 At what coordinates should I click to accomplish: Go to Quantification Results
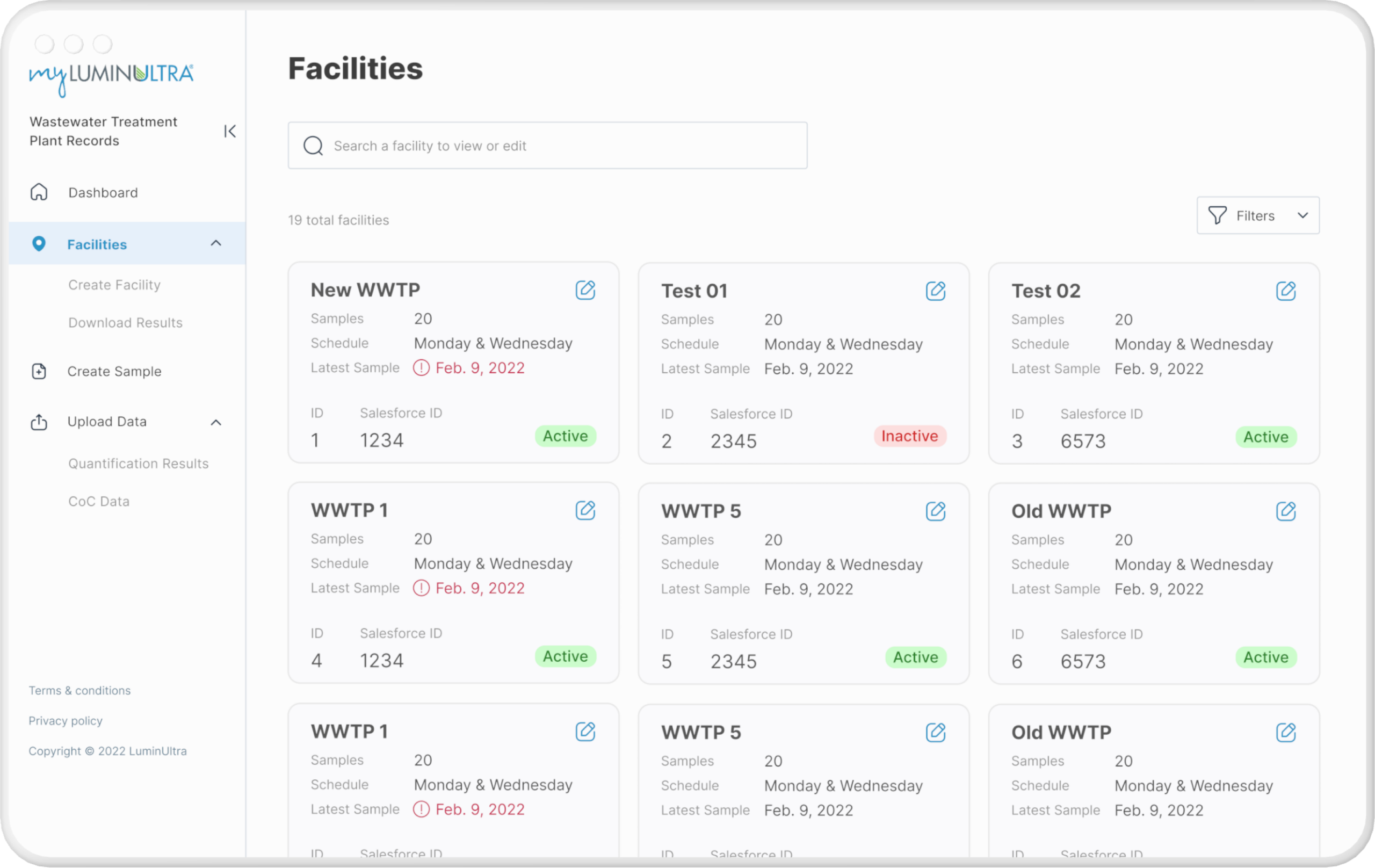[x=138, y=464]
